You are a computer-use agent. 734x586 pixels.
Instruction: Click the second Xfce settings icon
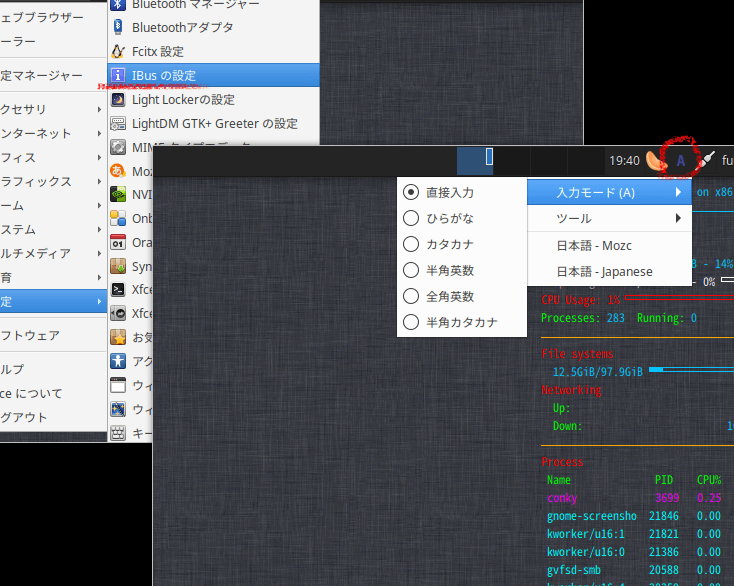coord(118,313)
